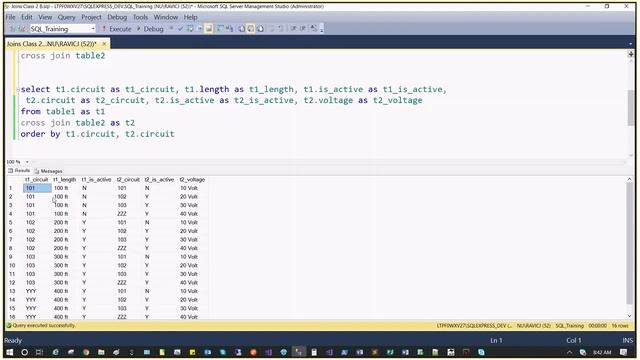Select 20 Volt cell in row 6

pos(189,231)
